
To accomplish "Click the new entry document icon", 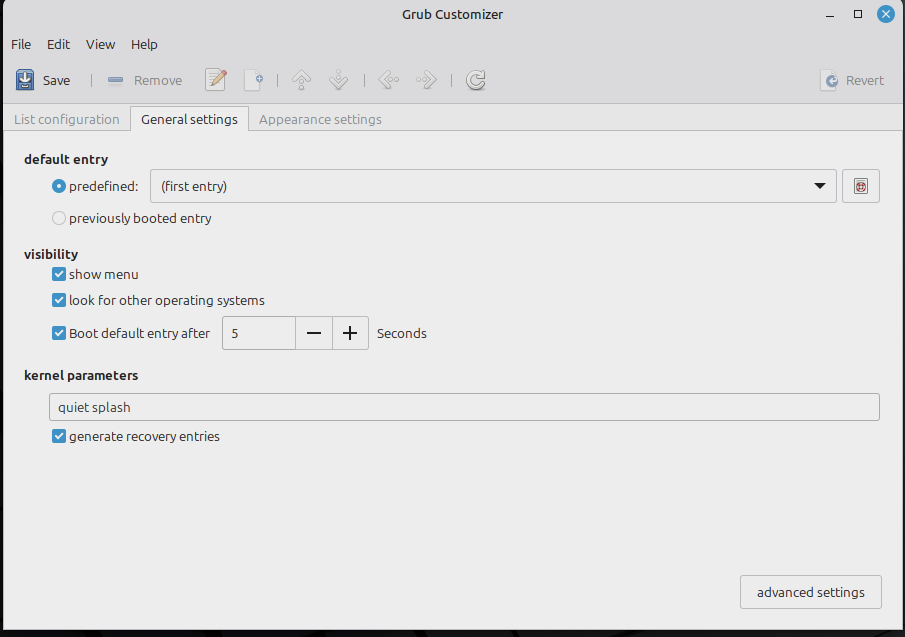I will [254, 80].
